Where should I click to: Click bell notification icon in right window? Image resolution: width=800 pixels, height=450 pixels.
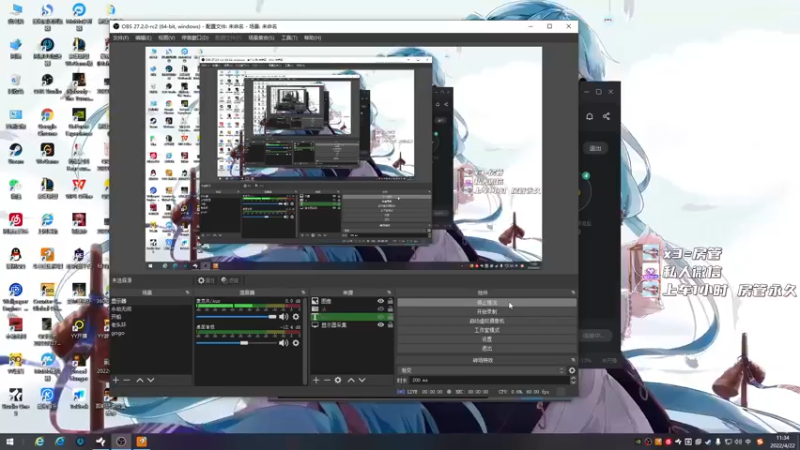pyautogui.click(x=589, y=116)
